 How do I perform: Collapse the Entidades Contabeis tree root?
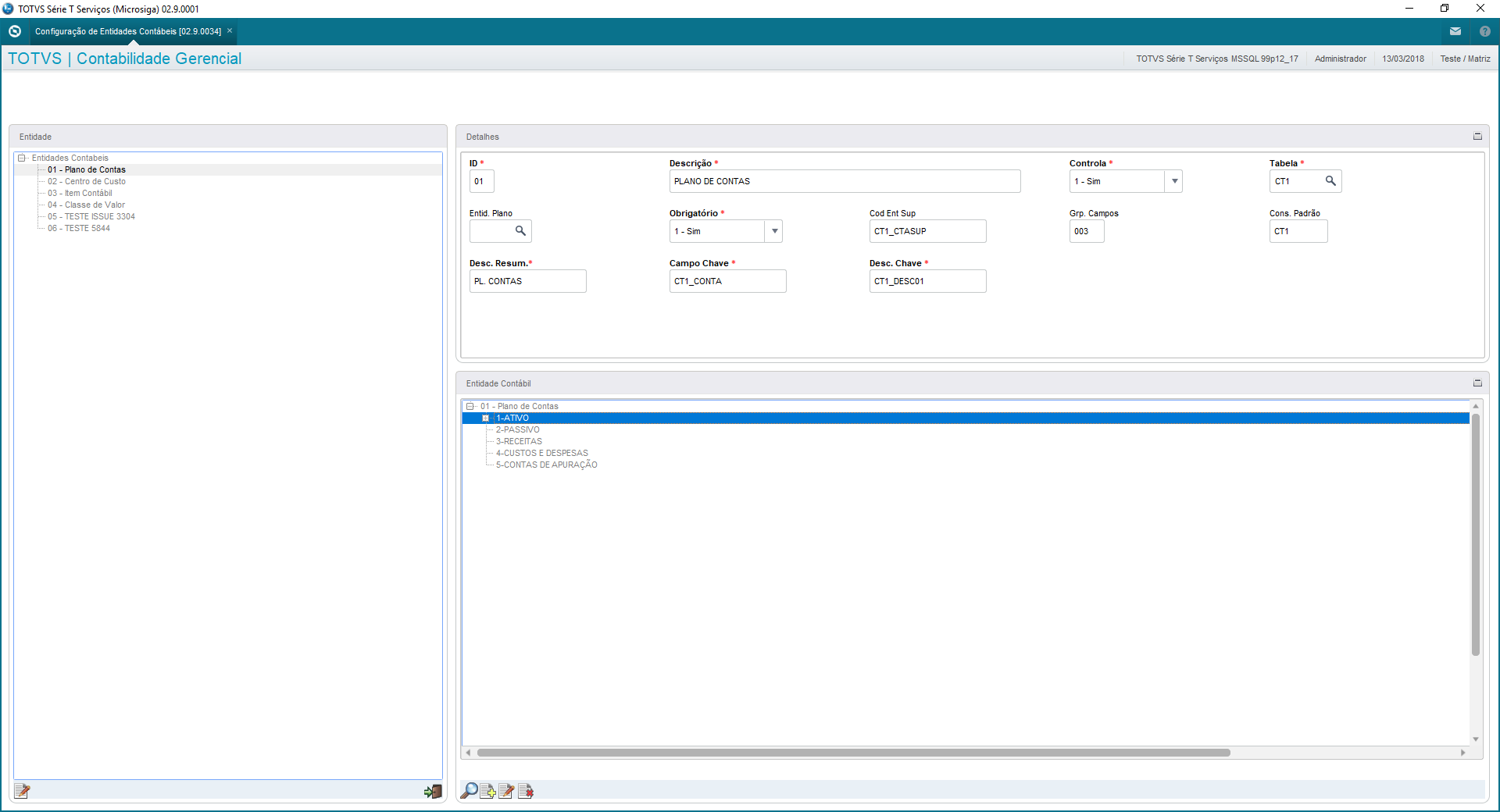pyautogui.click(x=22, y=158)
